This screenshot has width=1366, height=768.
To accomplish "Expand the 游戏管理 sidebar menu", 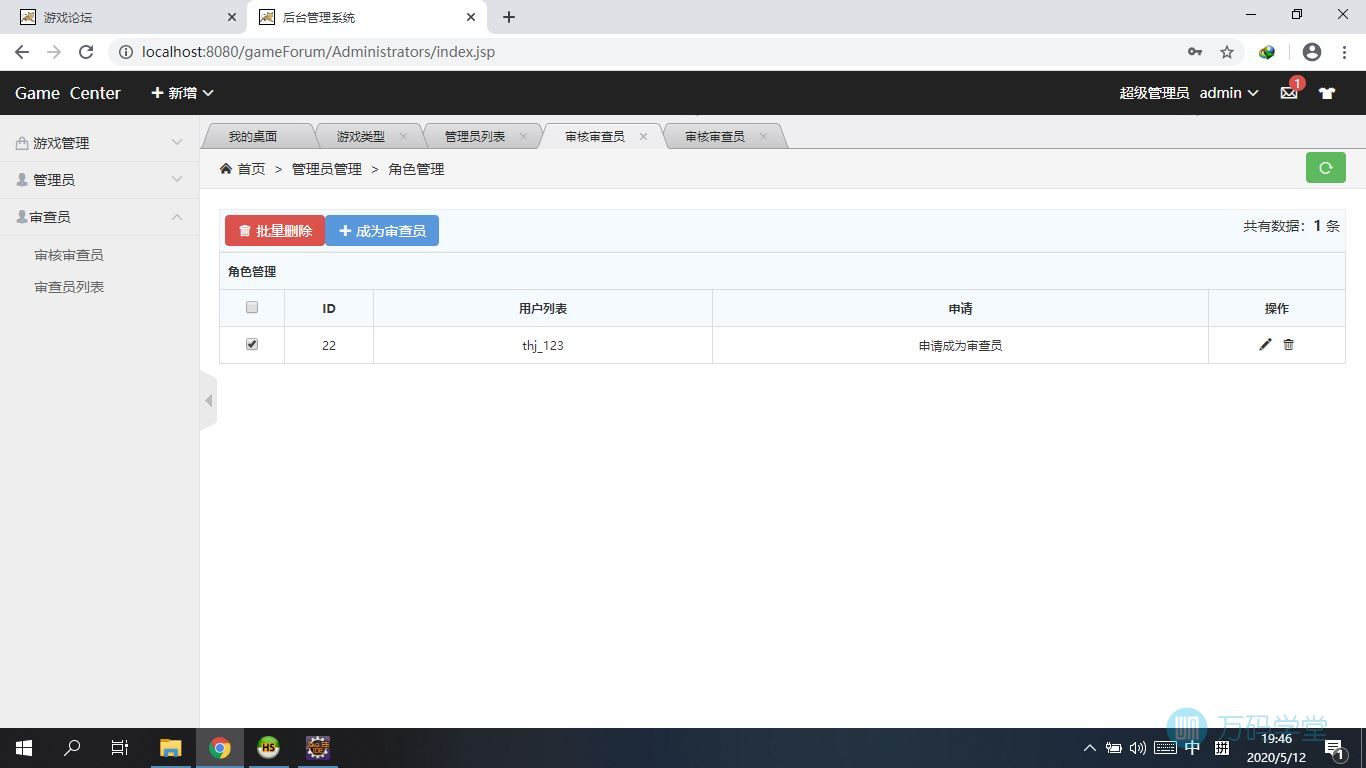I will [99, 143].
